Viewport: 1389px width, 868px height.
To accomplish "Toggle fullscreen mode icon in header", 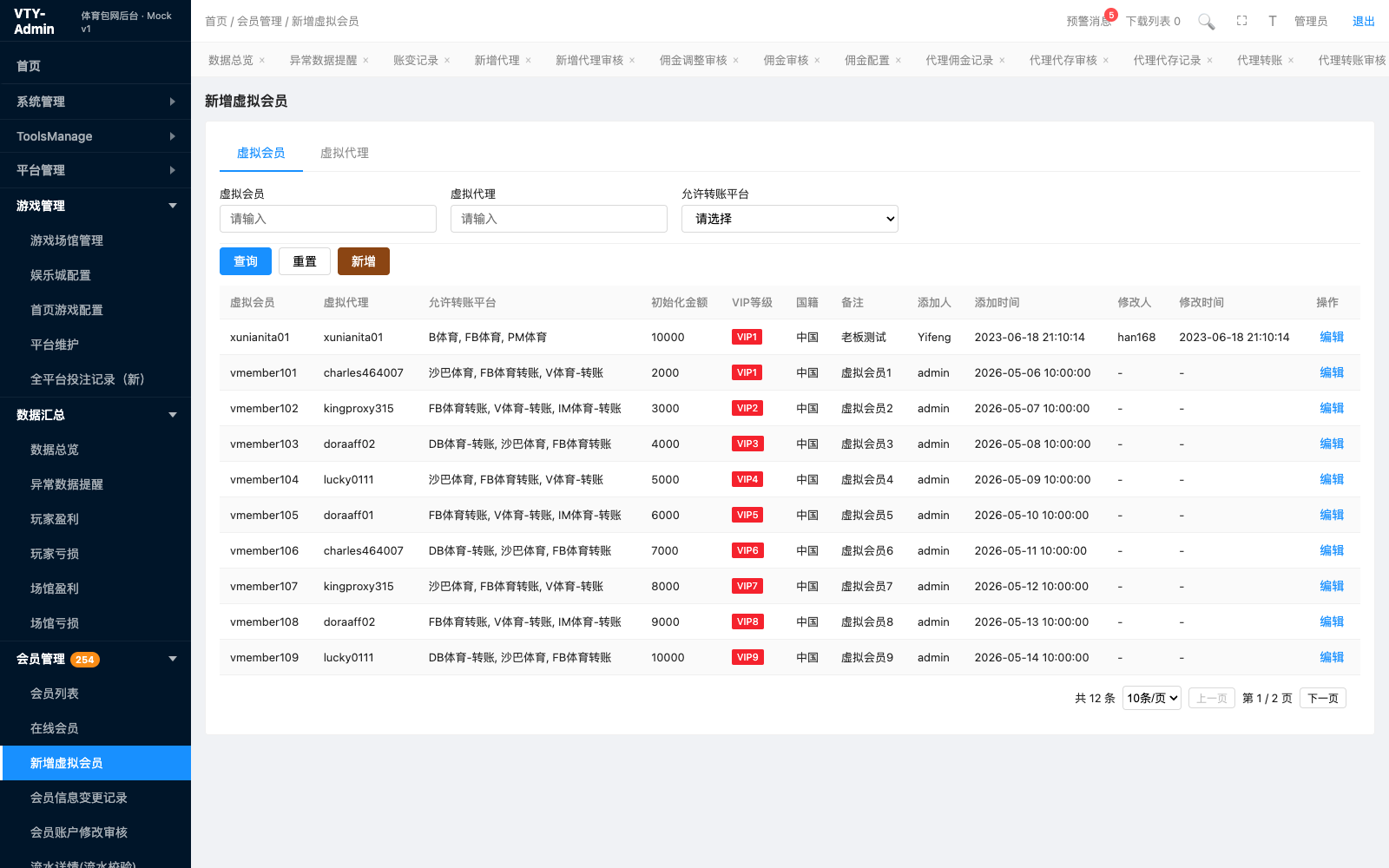I will 1241,21.
